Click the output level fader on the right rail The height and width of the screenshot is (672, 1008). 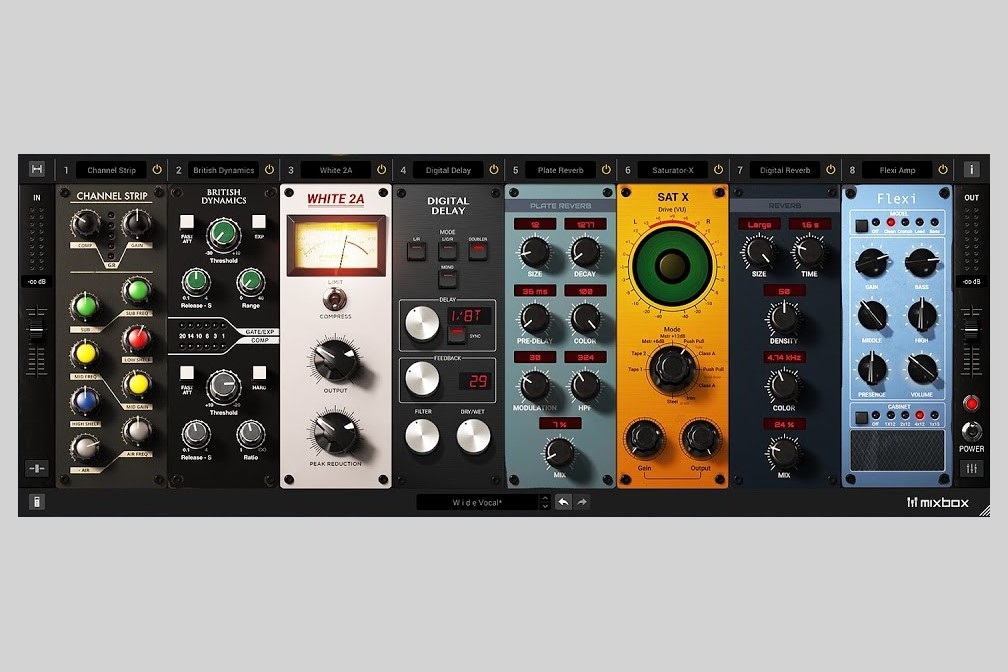click(x=973, y=330)
